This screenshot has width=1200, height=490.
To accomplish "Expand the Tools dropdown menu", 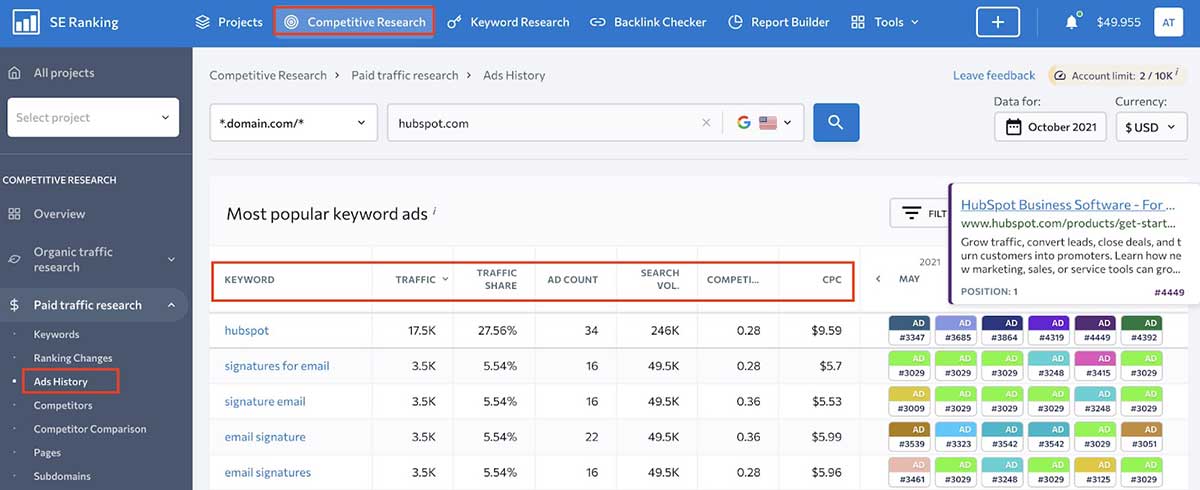I will pos(884,21).
